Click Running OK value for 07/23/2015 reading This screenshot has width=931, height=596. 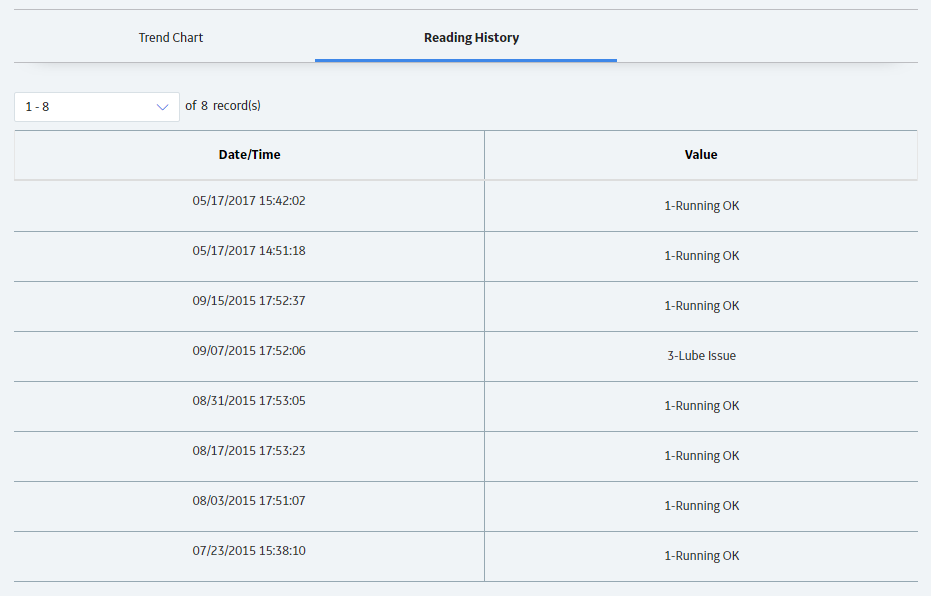click(x=701, y=556)
